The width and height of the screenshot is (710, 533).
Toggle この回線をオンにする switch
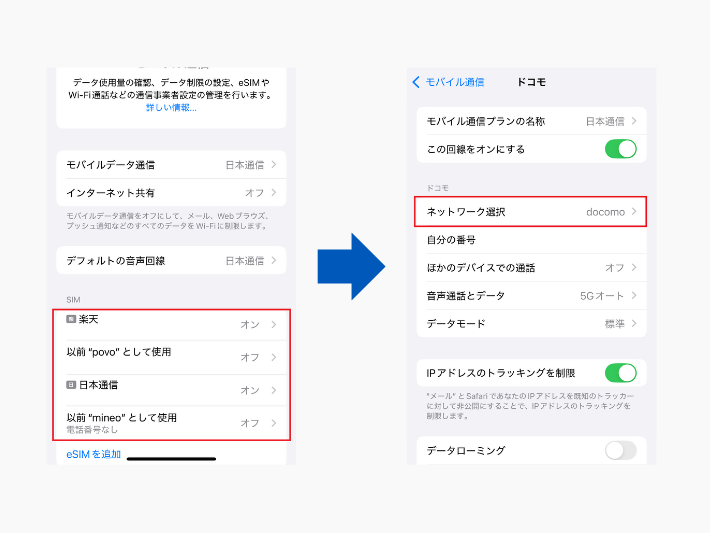pos(620,149)
